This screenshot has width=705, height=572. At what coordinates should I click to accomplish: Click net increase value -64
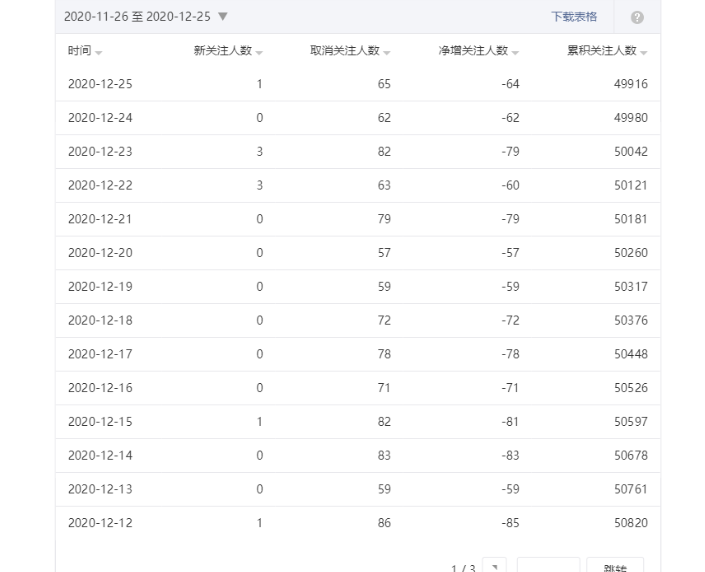coord(510,84)
